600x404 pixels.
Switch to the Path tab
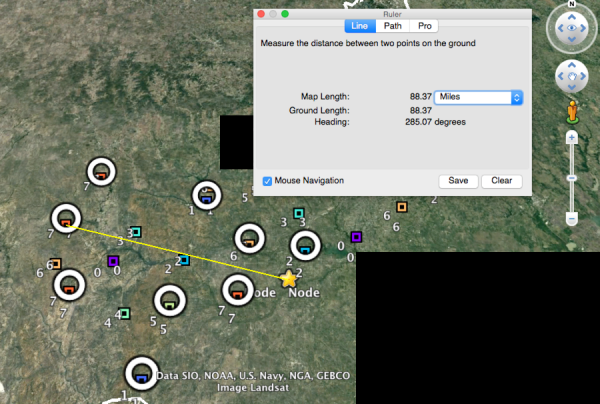[x=392, y=26]
